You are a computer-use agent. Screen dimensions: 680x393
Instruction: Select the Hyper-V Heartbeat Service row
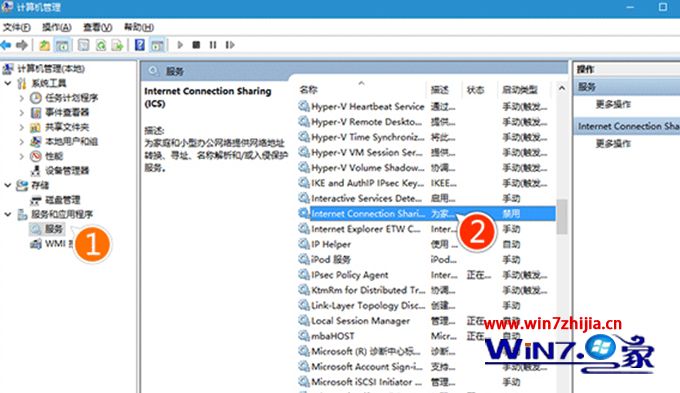click(426, 106)
